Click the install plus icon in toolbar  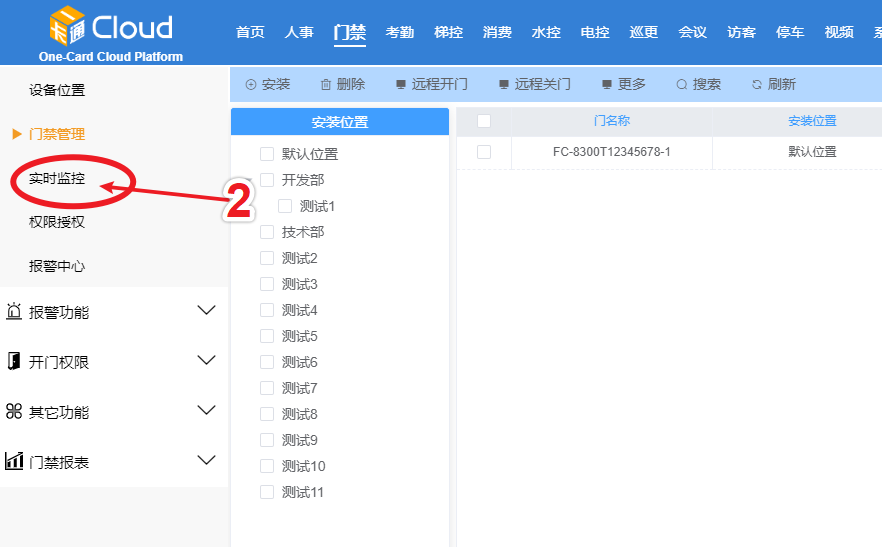(250, 85)
